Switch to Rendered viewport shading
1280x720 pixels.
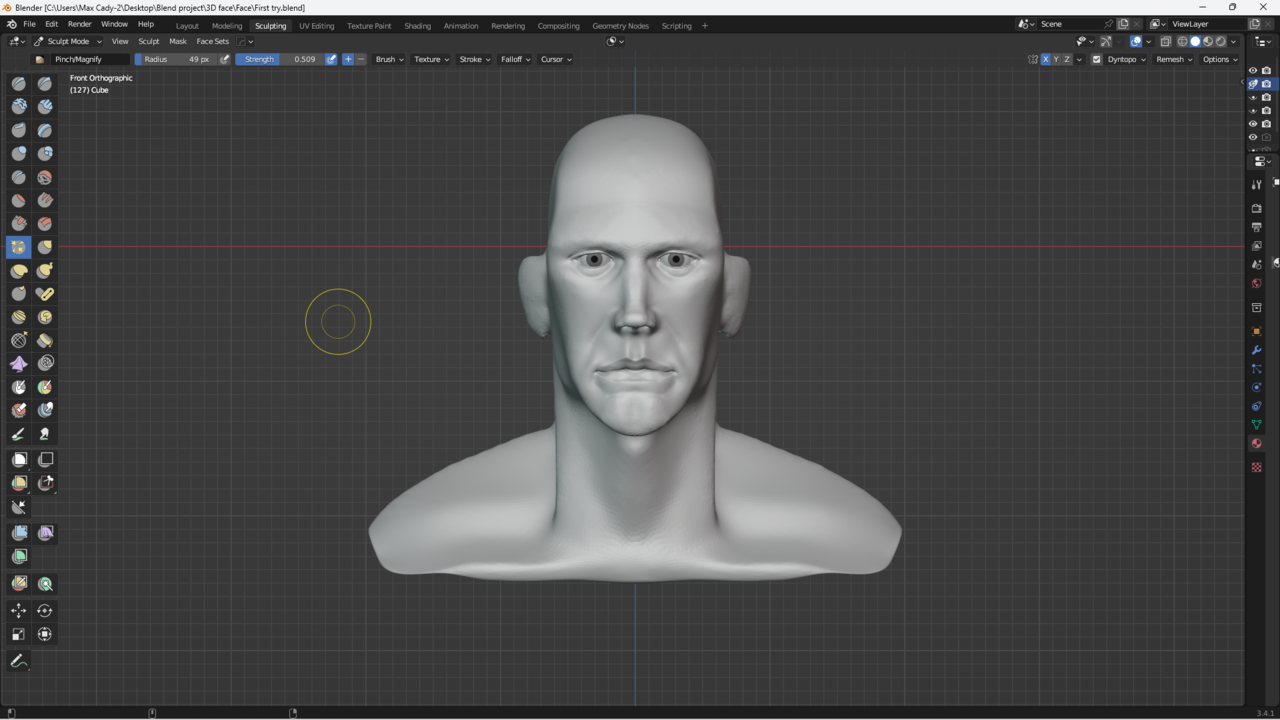1221,41
